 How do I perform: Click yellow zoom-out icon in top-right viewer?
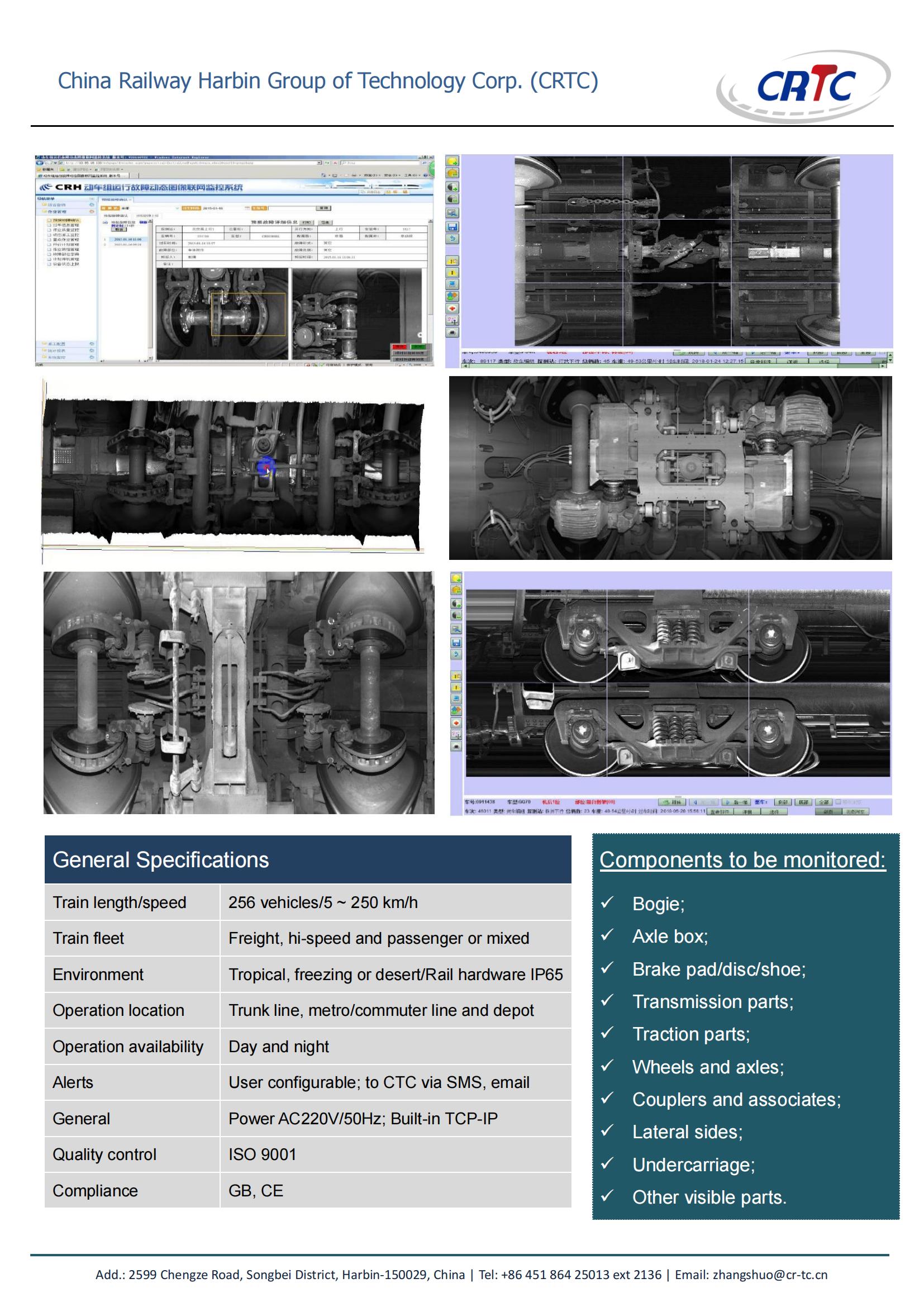coord(453,173)
